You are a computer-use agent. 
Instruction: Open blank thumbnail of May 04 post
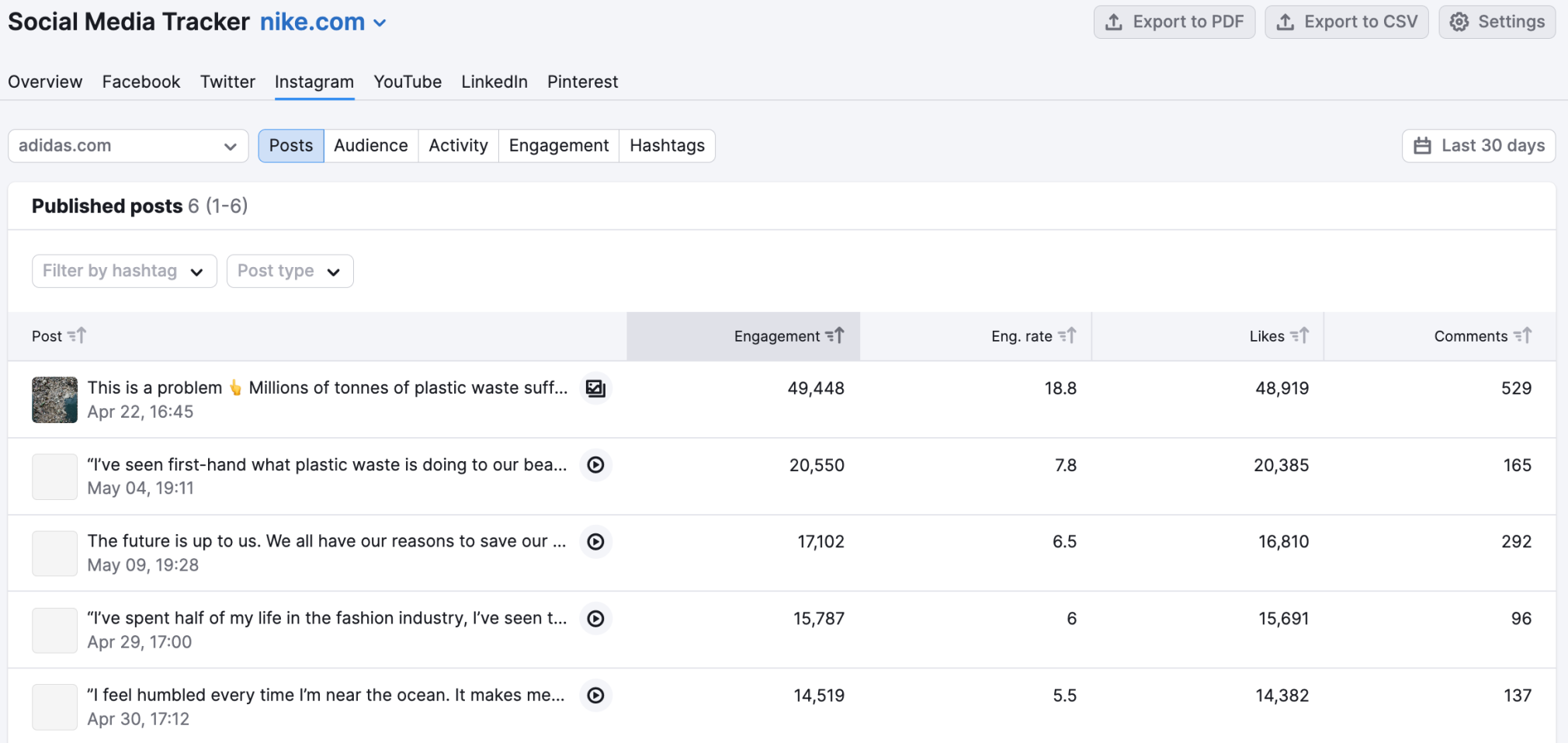pos(54,477)
